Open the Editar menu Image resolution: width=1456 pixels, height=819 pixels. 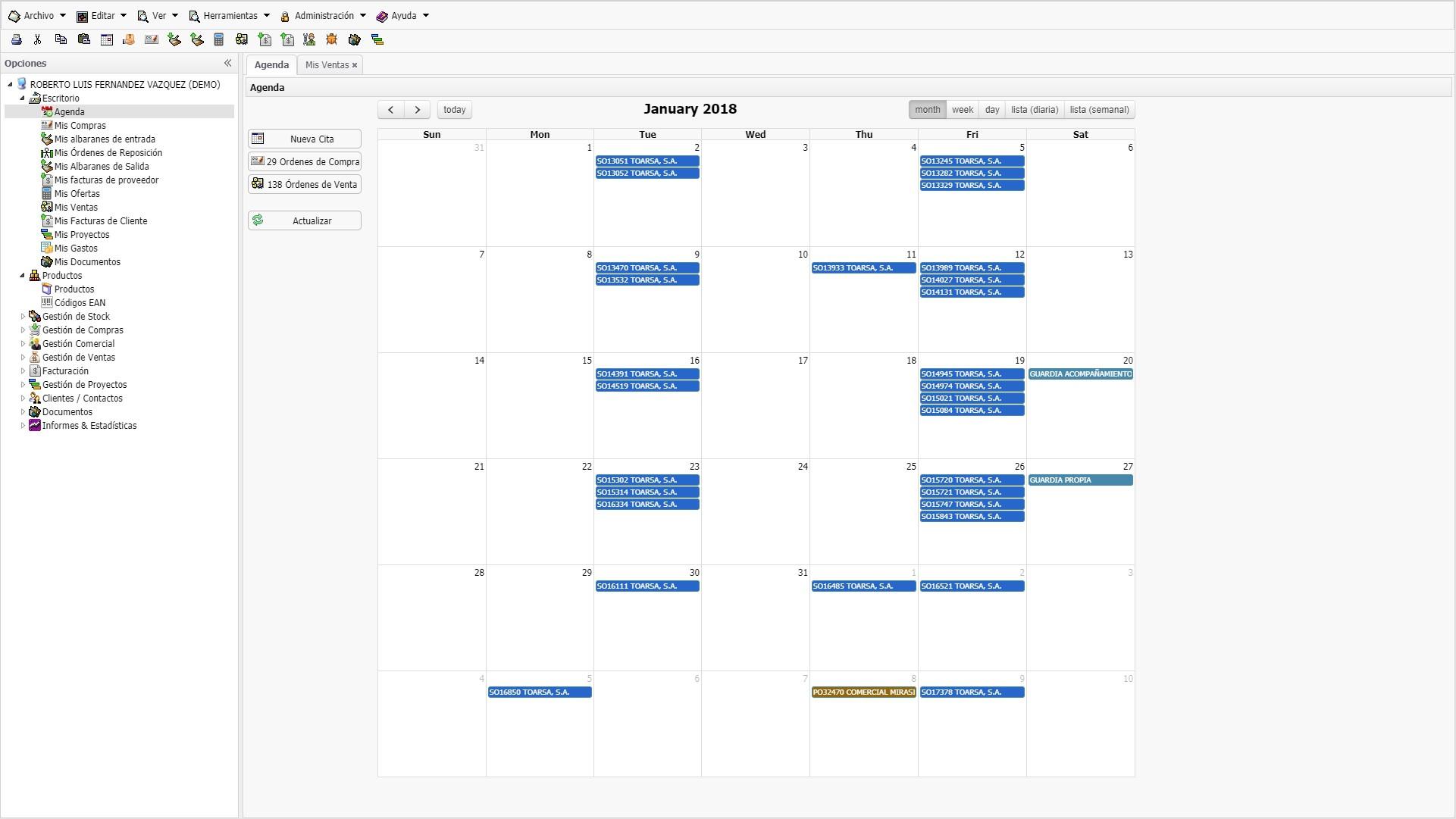101,16
